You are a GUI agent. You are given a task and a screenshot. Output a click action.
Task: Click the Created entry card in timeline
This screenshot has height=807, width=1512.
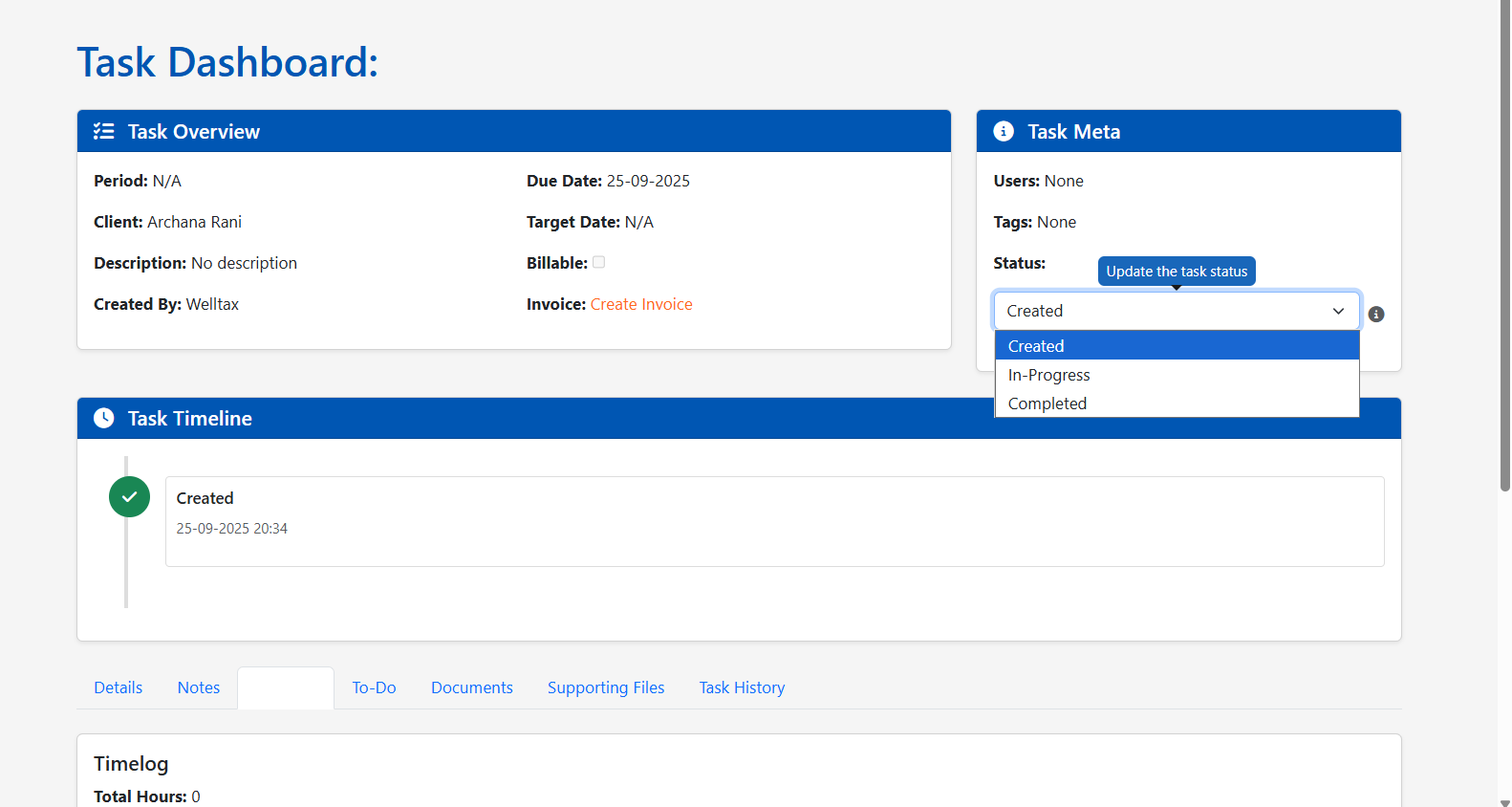[774, 521]
